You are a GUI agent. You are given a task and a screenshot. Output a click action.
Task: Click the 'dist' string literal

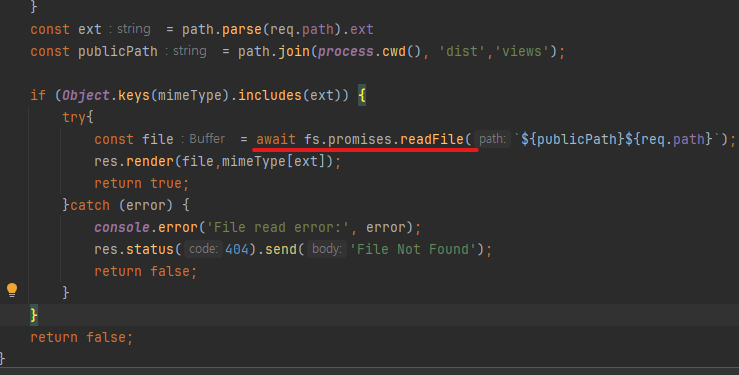pyautogui.click(x=461, y=51)
